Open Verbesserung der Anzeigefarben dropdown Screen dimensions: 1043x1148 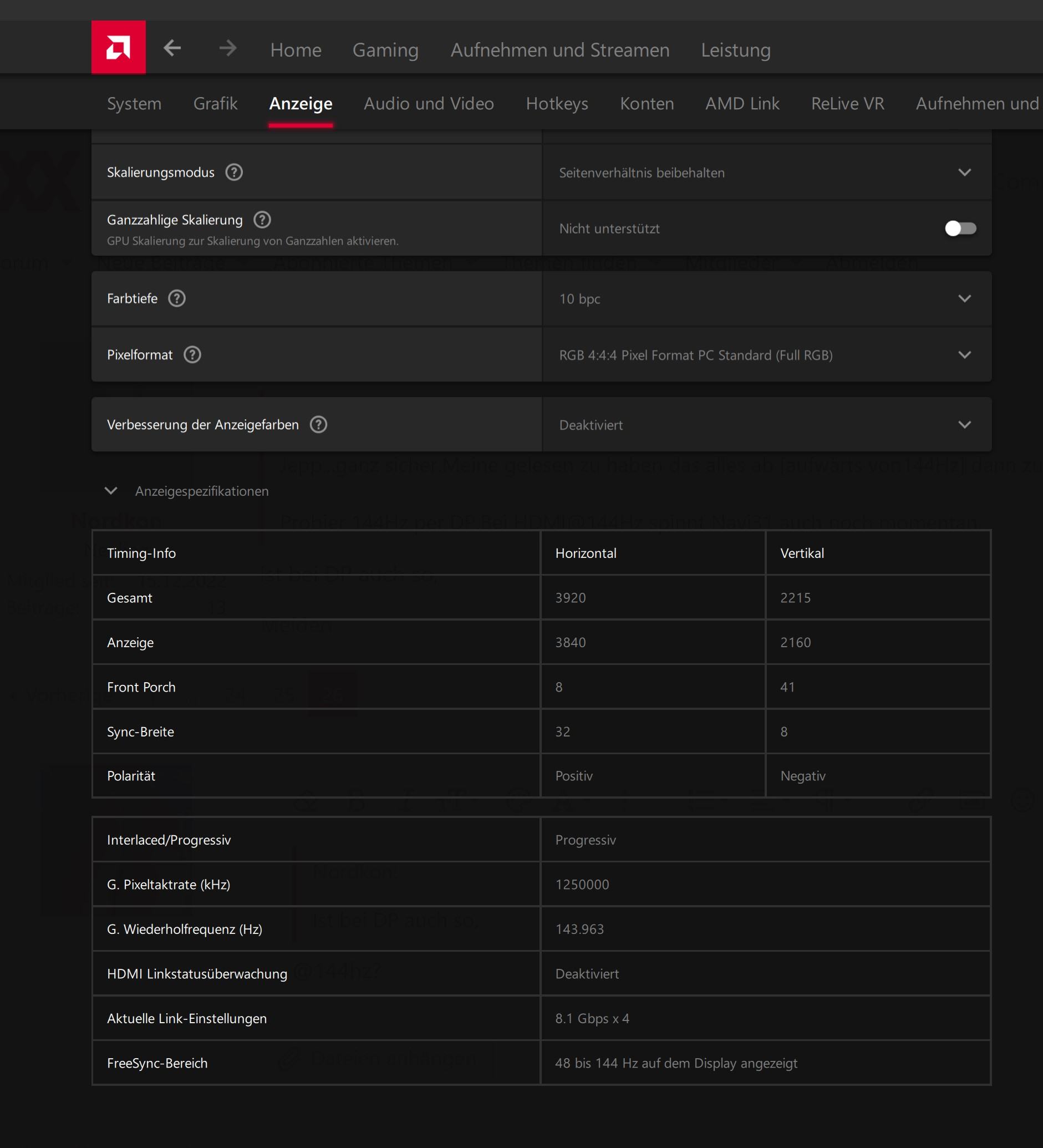click(766, 424)
